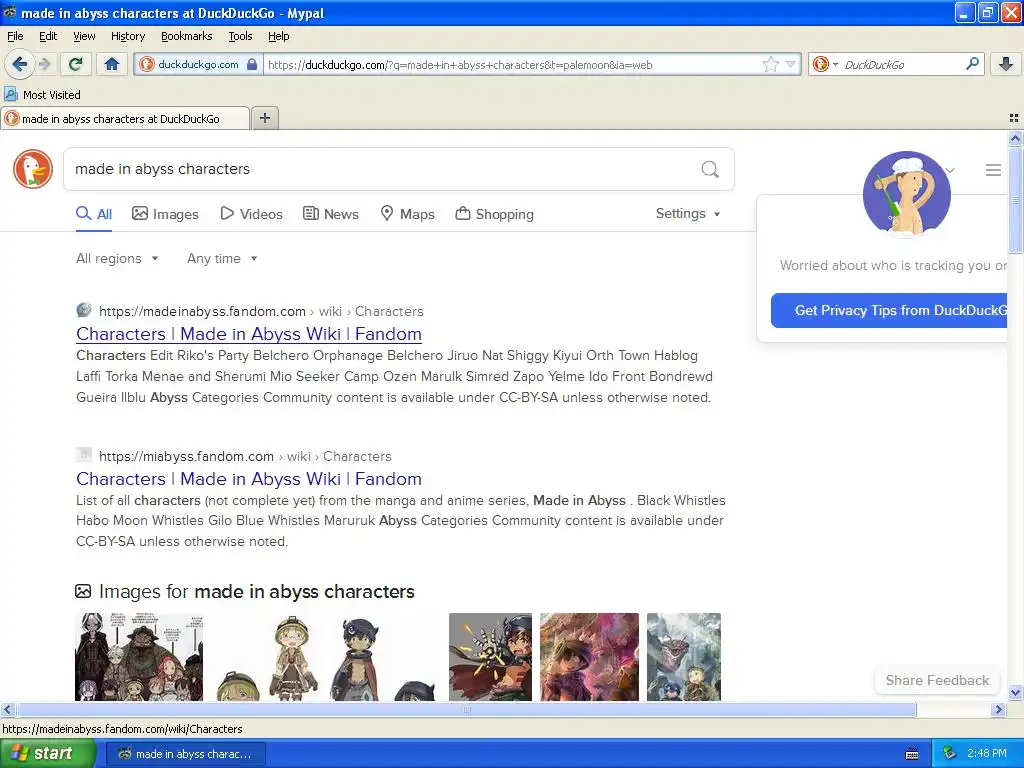Image resolution: width=1024 pixels, height=768 pixels.
Task: Open the Riko and Reg chibi thumbnail
Action: (326, 657)
